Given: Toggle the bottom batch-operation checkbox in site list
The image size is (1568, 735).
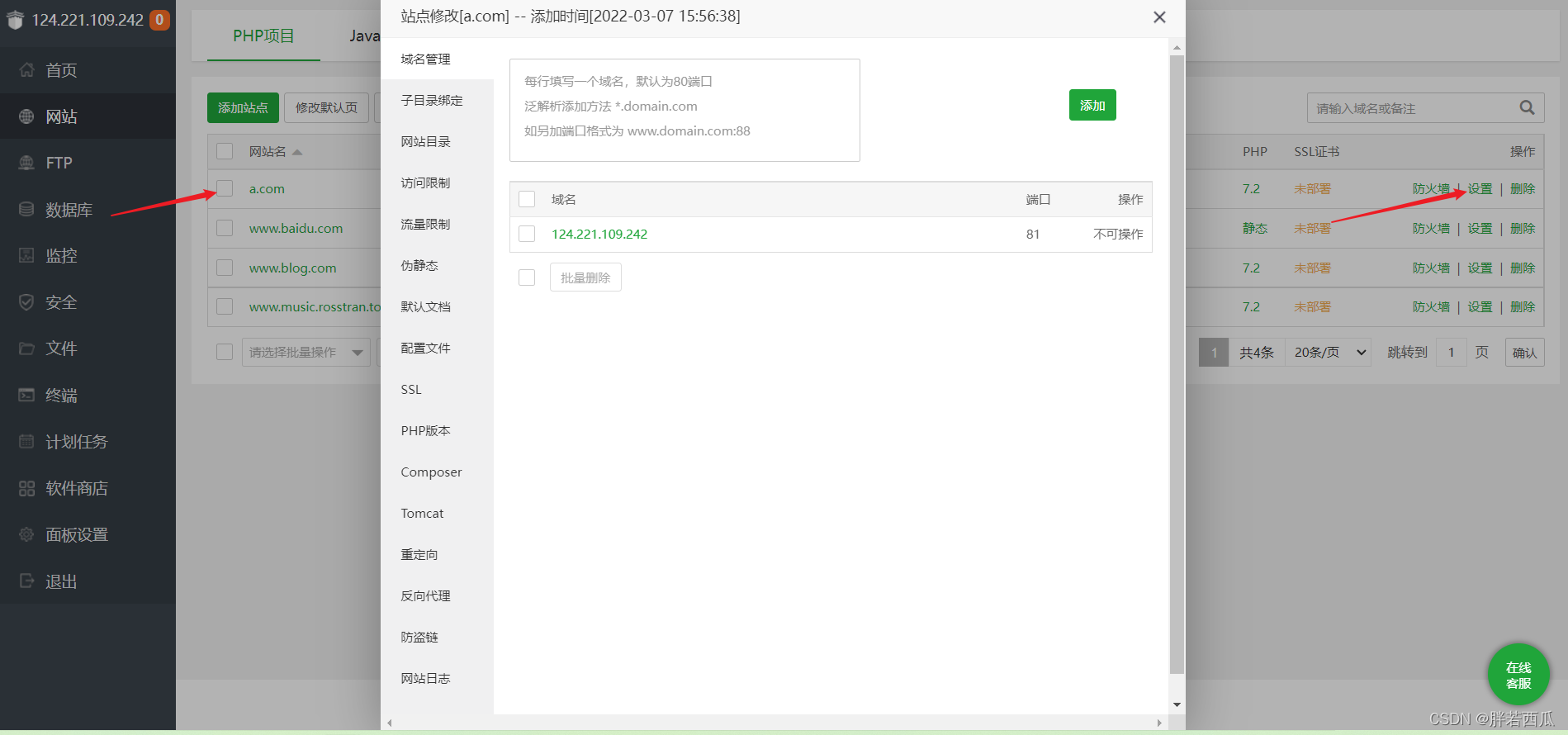Looking at the screenshot, I should 225,352.
